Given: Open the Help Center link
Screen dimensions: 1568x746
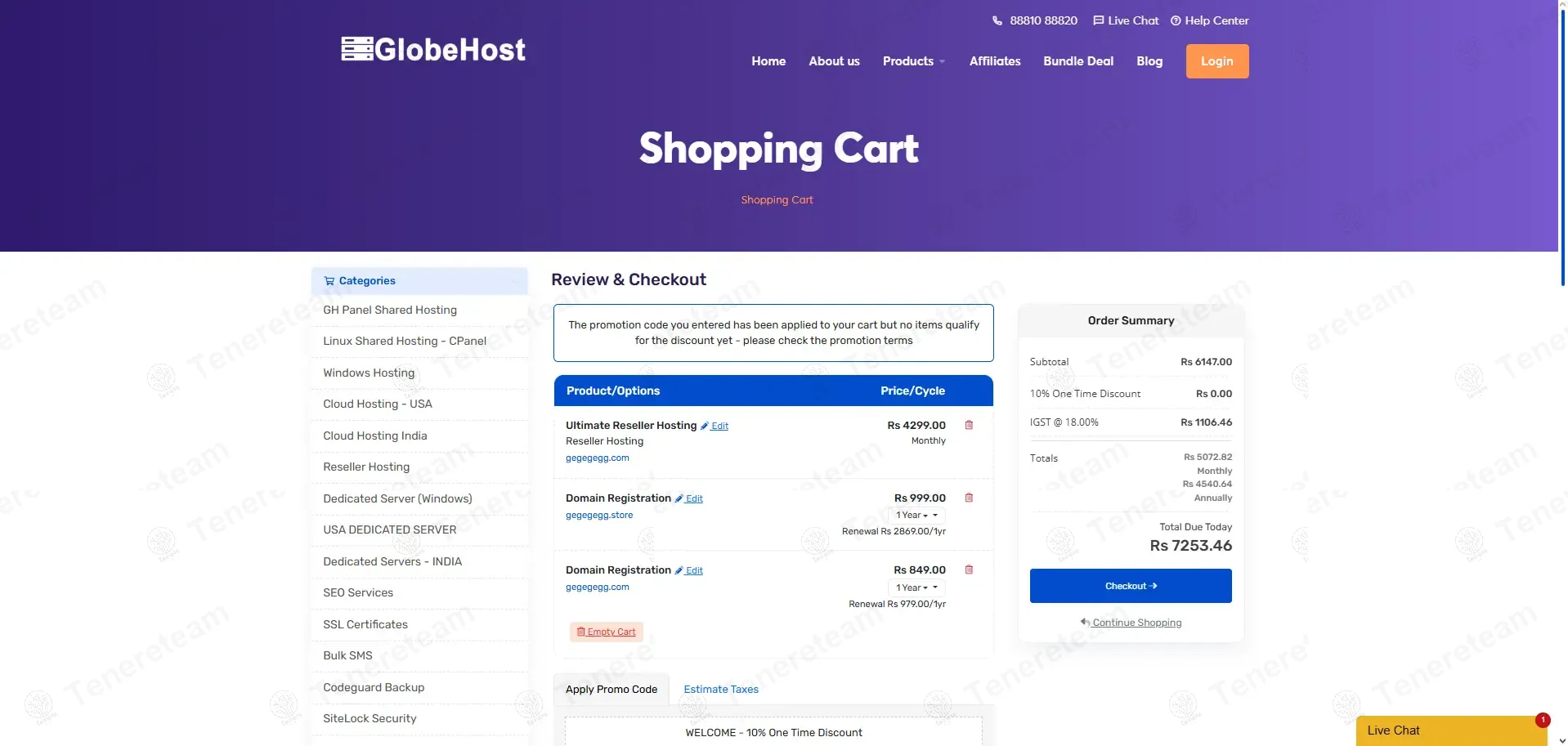Looking at the screenshot, I should (x=1210, y=20).
